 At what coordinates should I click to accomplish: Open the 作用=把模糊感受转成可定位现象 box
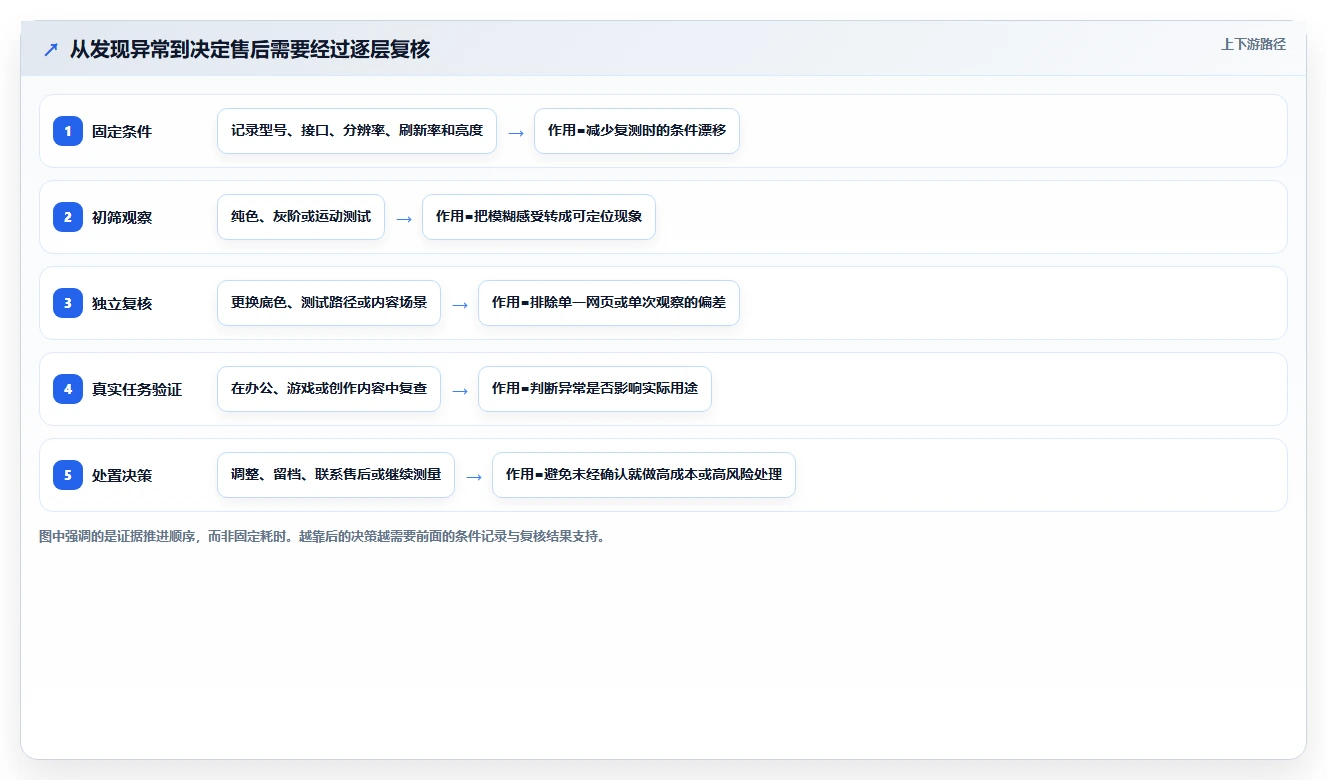(539, 217)
